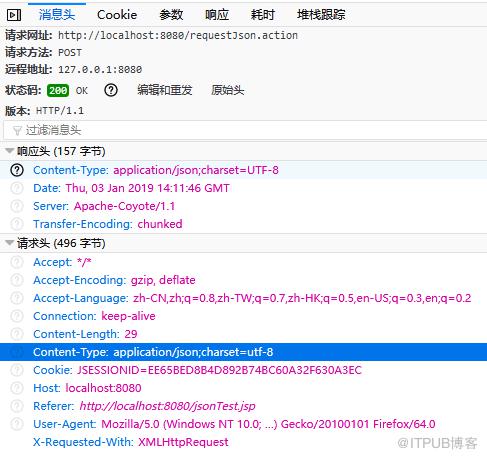Switch to the Cookie tab

tap(117, 15)
